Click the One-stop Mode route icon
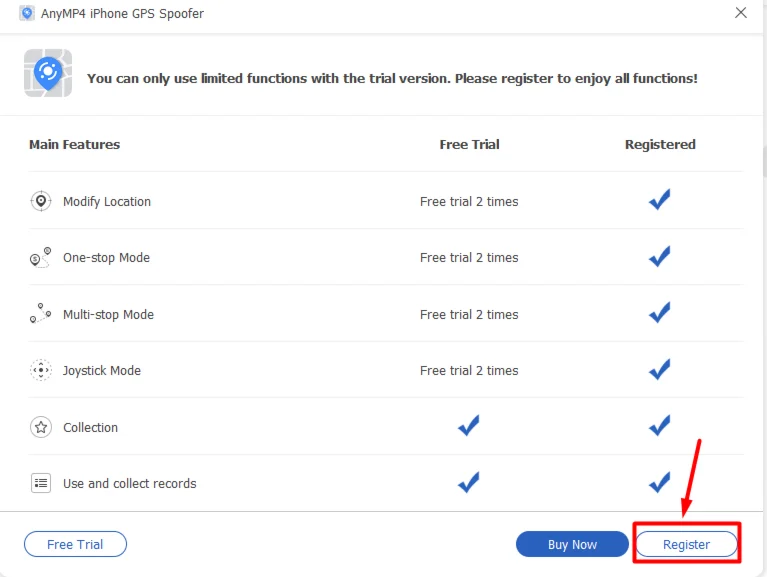This screenshot has width=767, height=577. (x=40, y=258)
